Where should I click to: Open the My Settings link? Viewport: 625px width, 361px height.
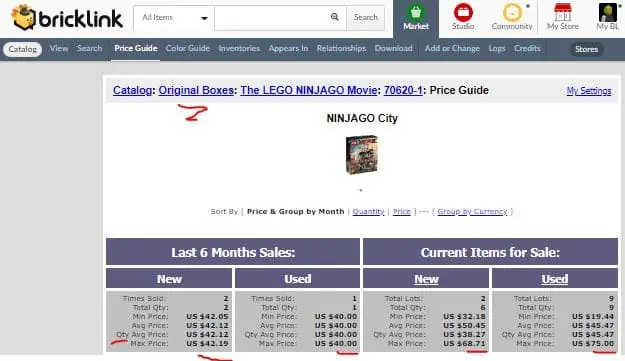point(589,91)
